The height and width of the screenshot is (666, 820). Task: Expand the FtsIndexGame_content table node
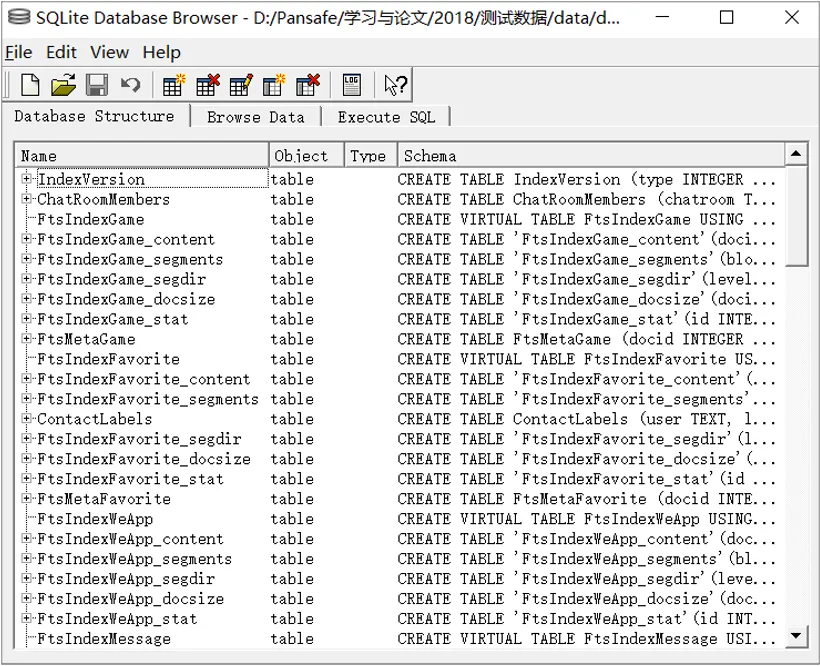(x=26, y=239)
